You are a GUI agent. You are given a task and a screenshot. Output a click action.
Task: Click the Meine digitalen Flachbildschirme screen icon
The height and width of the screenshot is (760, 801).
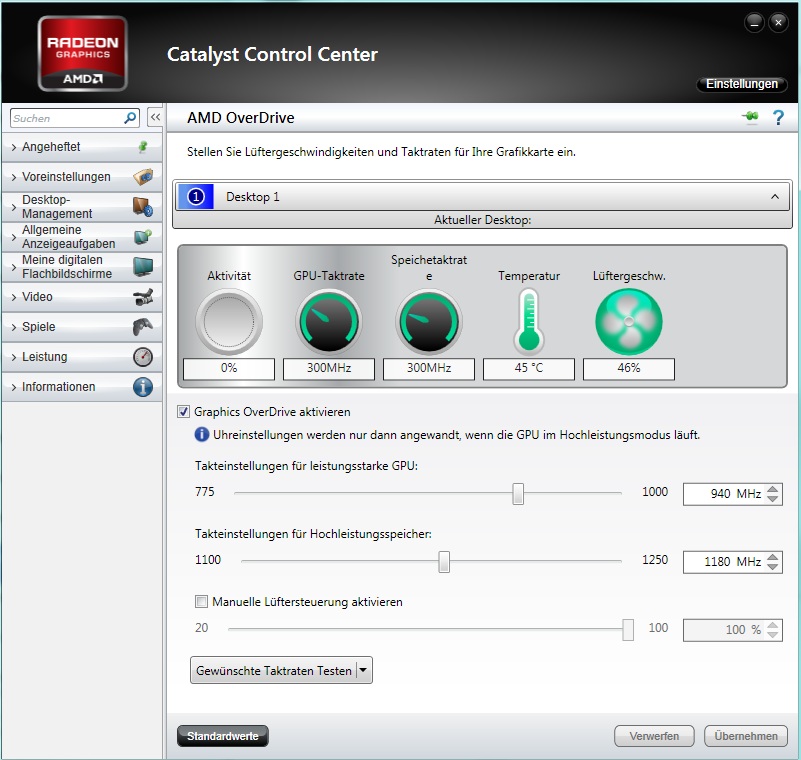pyautogui.click(x=143, y=267)
